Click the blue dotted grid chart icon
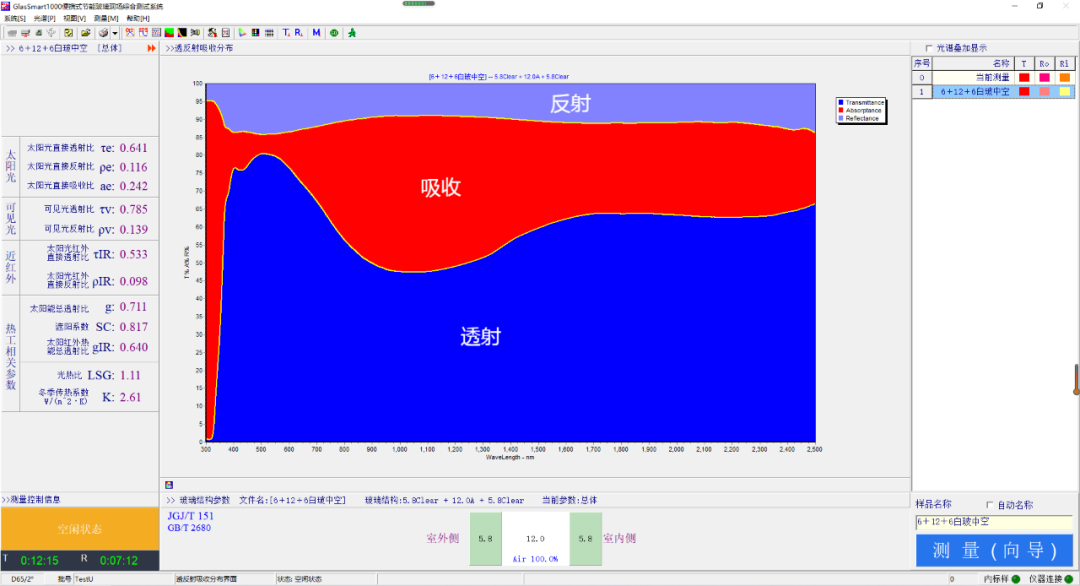 point(156,32)
